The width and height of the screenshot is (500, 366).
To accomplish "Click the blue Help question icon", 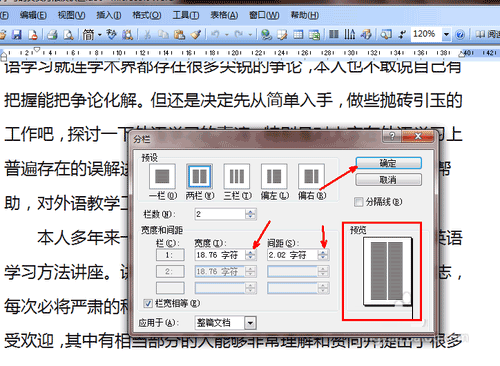I will (460, 34).
